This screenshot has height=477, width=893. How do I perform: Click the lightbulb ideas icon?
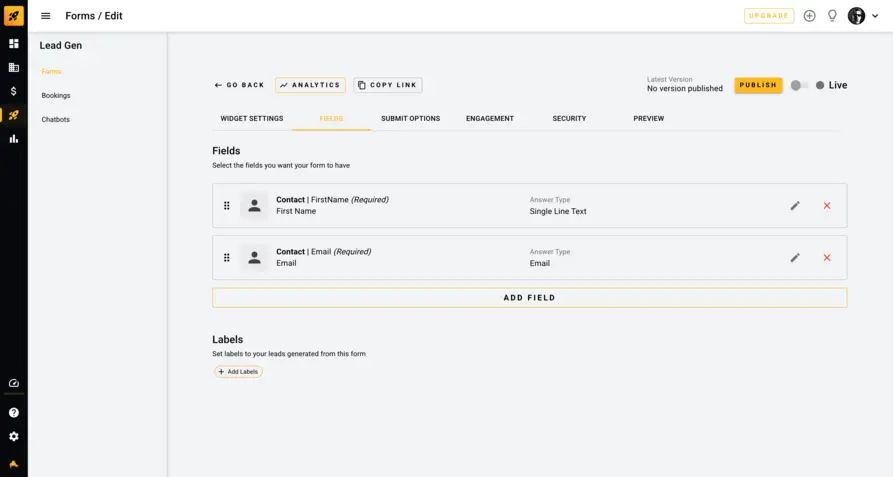point(832,16)
